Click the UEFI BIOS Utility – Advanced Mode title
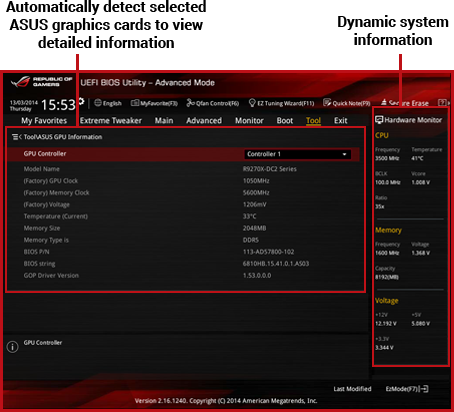This screenshot has height=412, width=454. [148, 83]
